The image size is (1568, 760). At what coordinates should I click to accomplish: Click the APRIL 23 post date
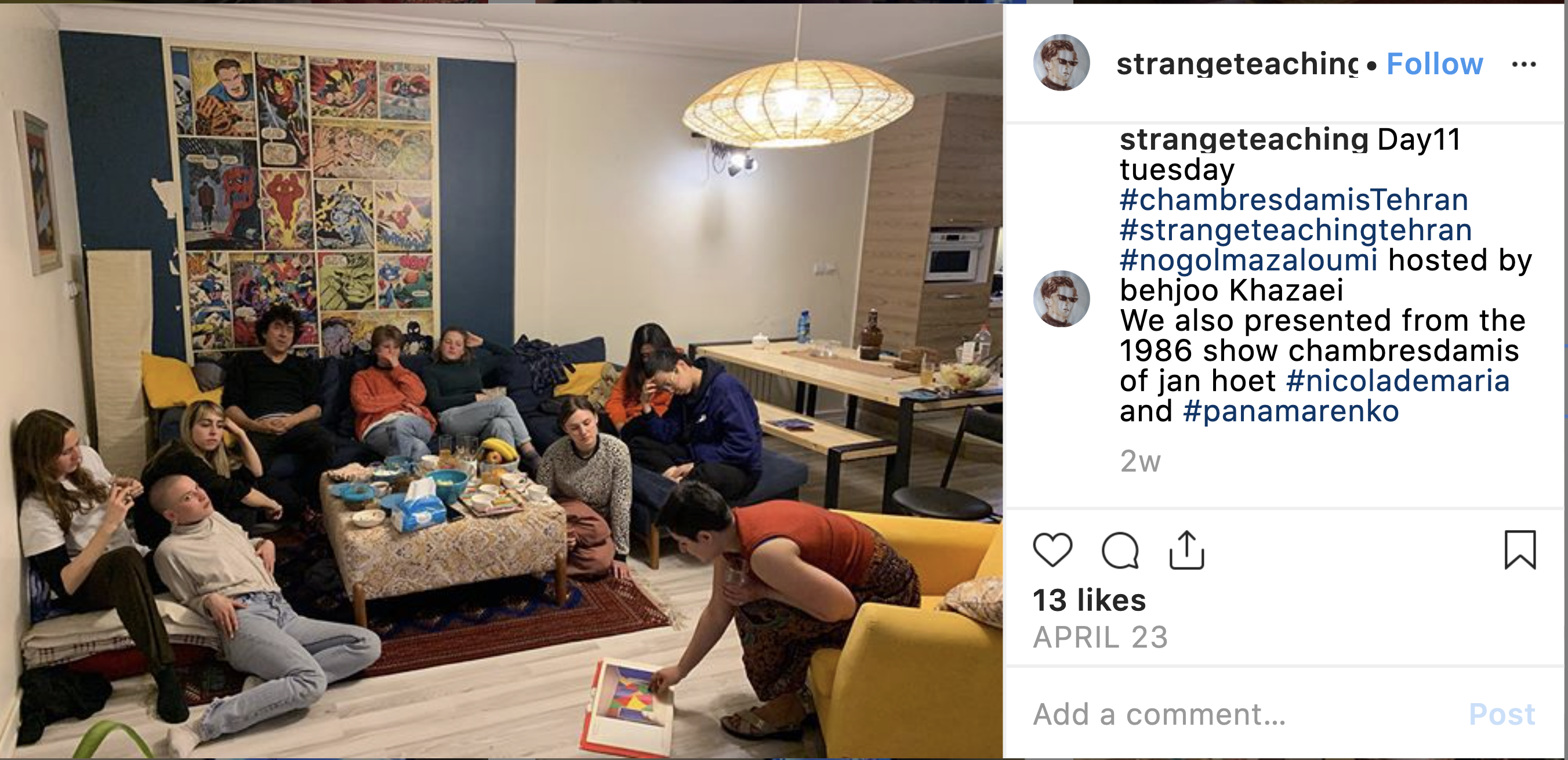click(x=1101, y=638)
